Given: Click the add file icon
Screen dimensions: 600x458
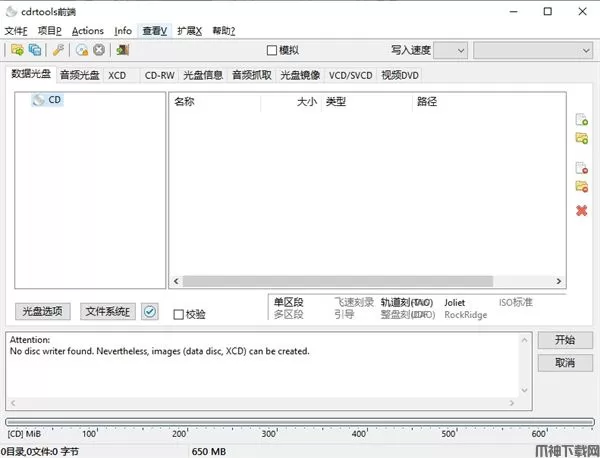Looking at the screenshot, I should tap(582, 119).
